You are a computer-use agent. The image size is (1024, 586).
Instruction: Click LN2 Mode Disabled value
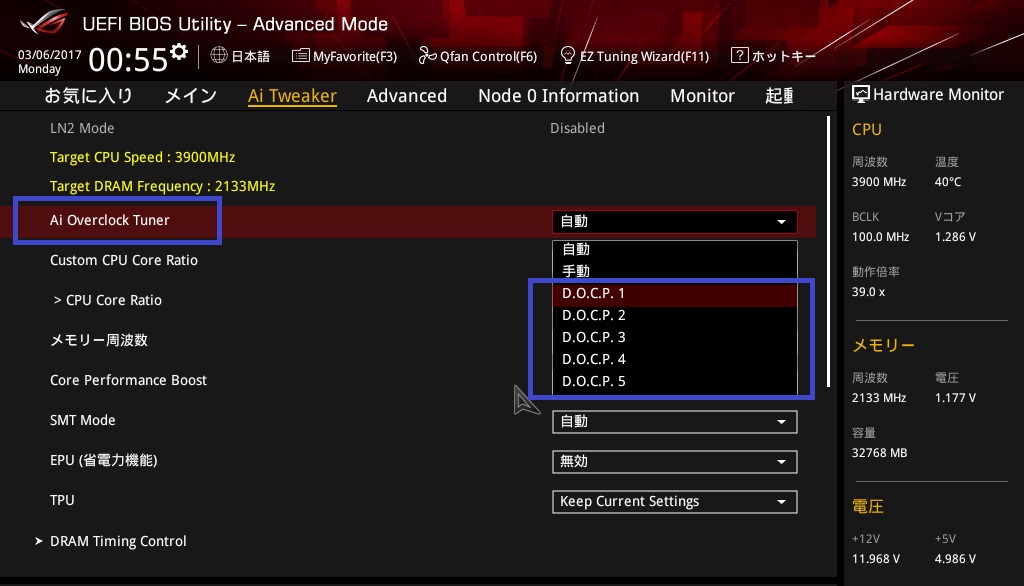click(x=577, y=128)
